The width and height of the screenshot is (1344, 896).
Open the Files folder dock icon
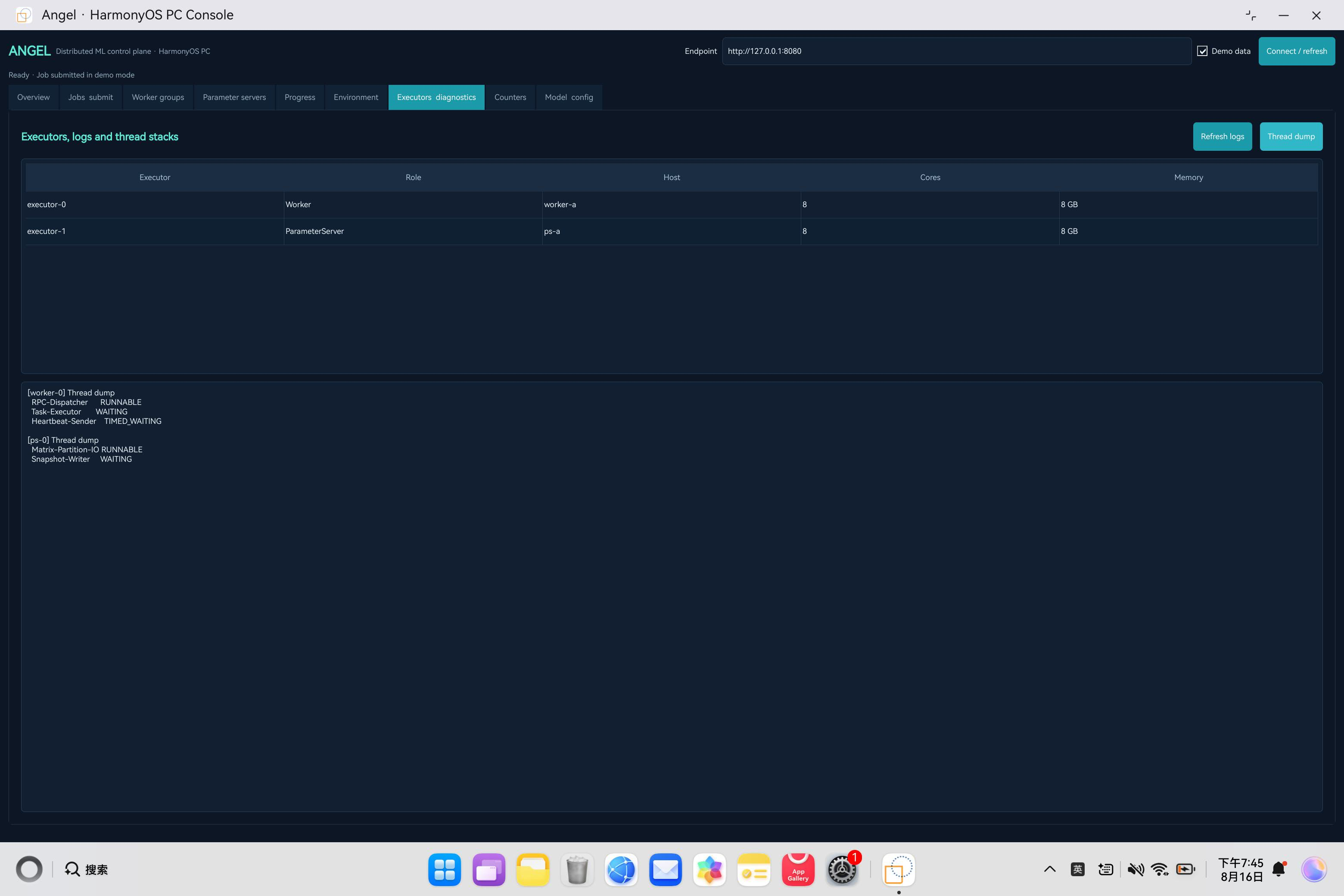coord(533,870)
